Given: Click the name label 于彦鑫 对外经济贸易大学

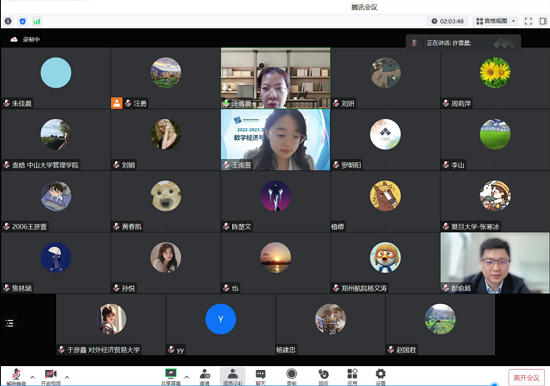Looking at the screenshot, I should (x=103, y=350).
